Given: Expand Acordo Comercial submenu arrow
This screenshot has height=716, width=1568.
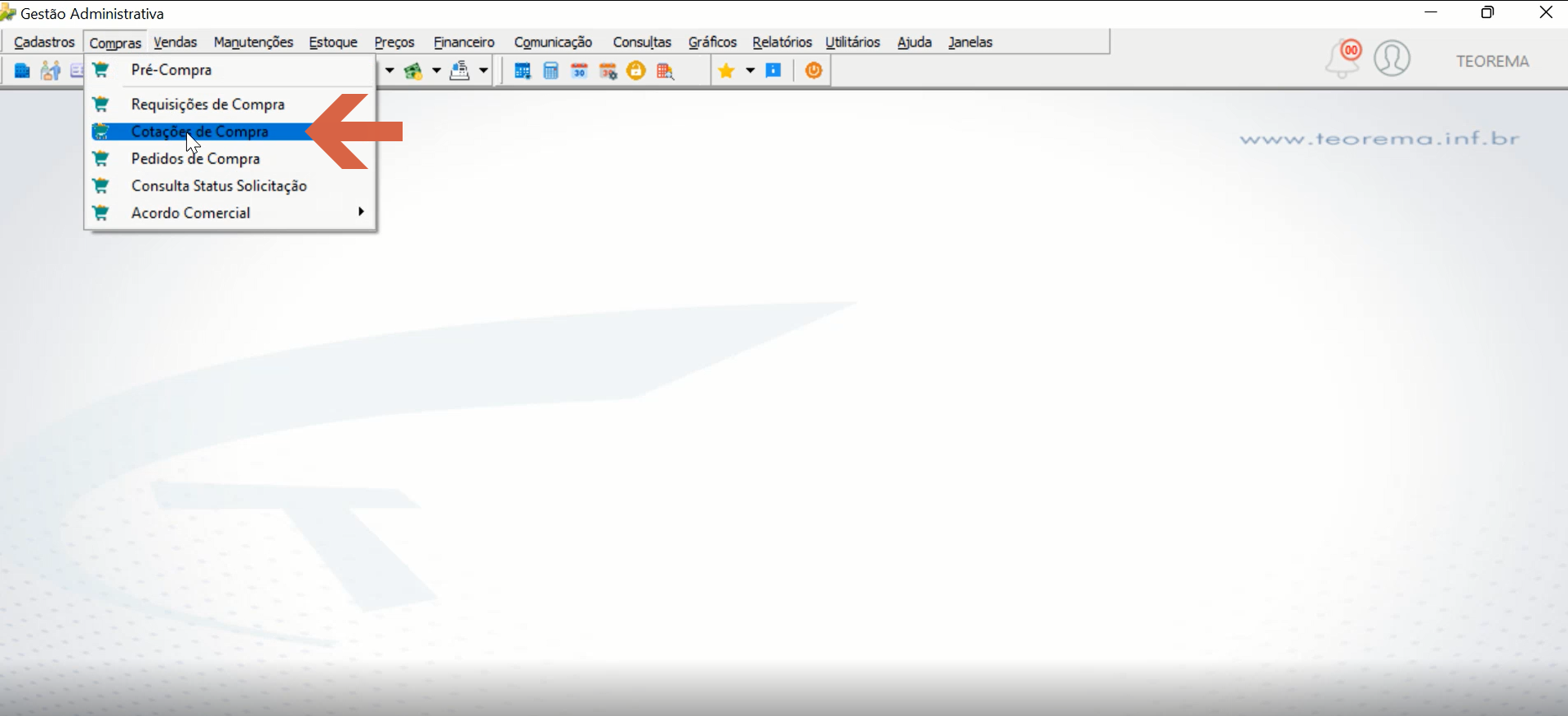Looking at the screenshot, I should 361,212.
